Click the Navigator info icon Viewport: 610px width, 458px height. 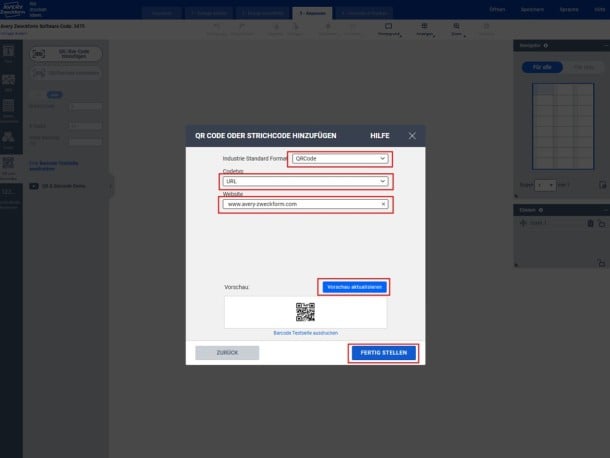(x=545, y=46)
